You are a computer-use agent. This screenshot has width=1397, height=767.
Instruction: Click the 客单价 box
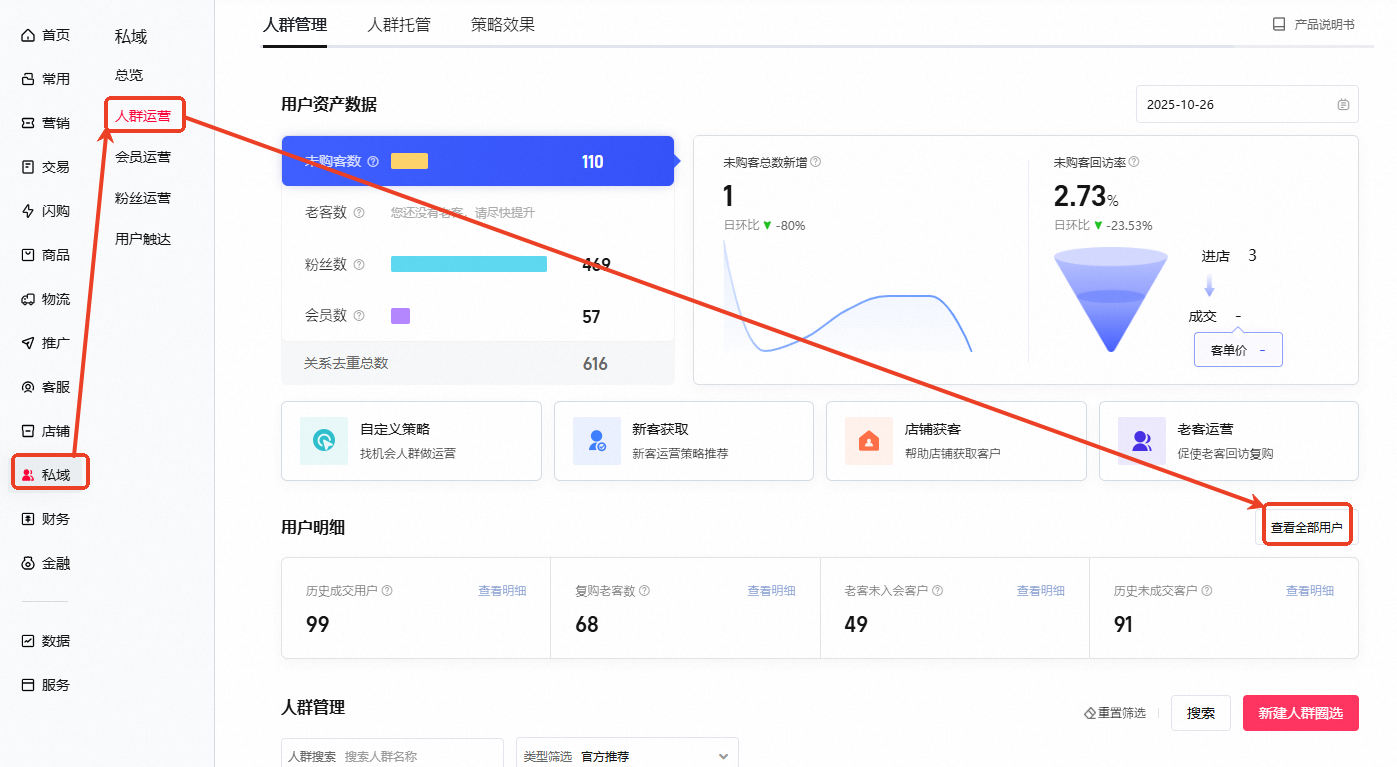[x=1238, y=350]
